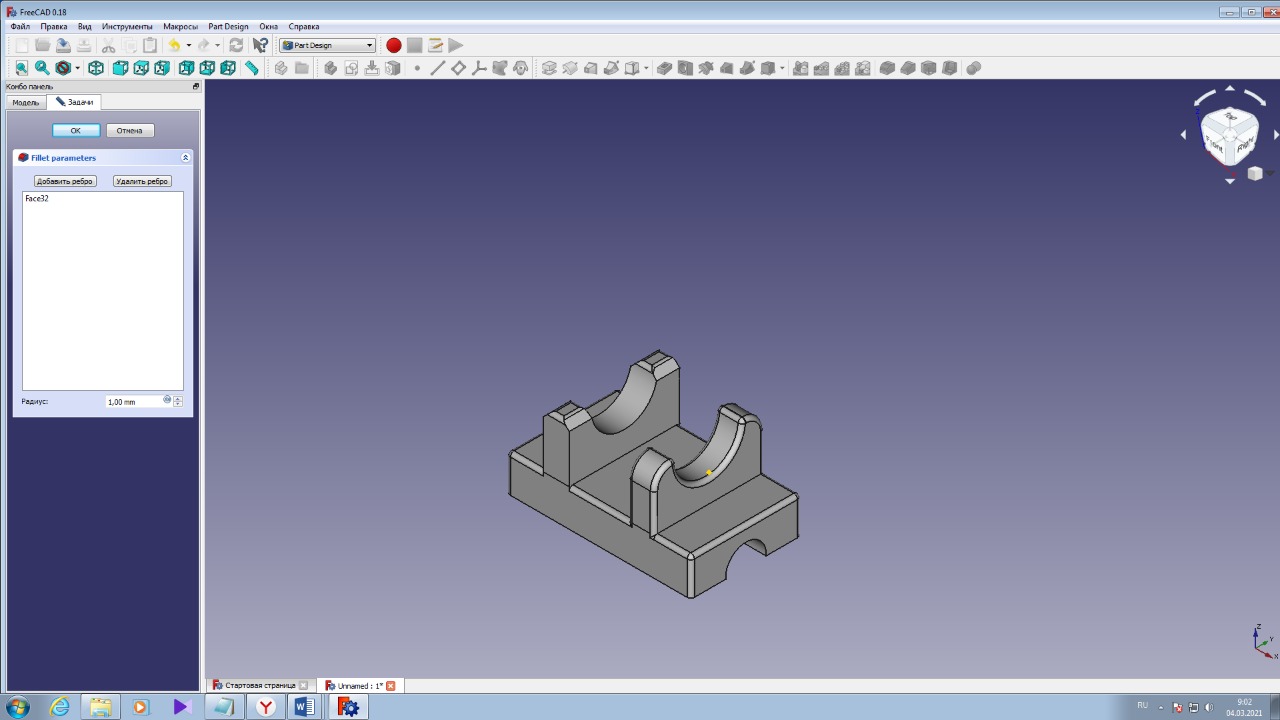Click the Polar pattern icon
Viewport: 1280px width, 720px height.
842,68
